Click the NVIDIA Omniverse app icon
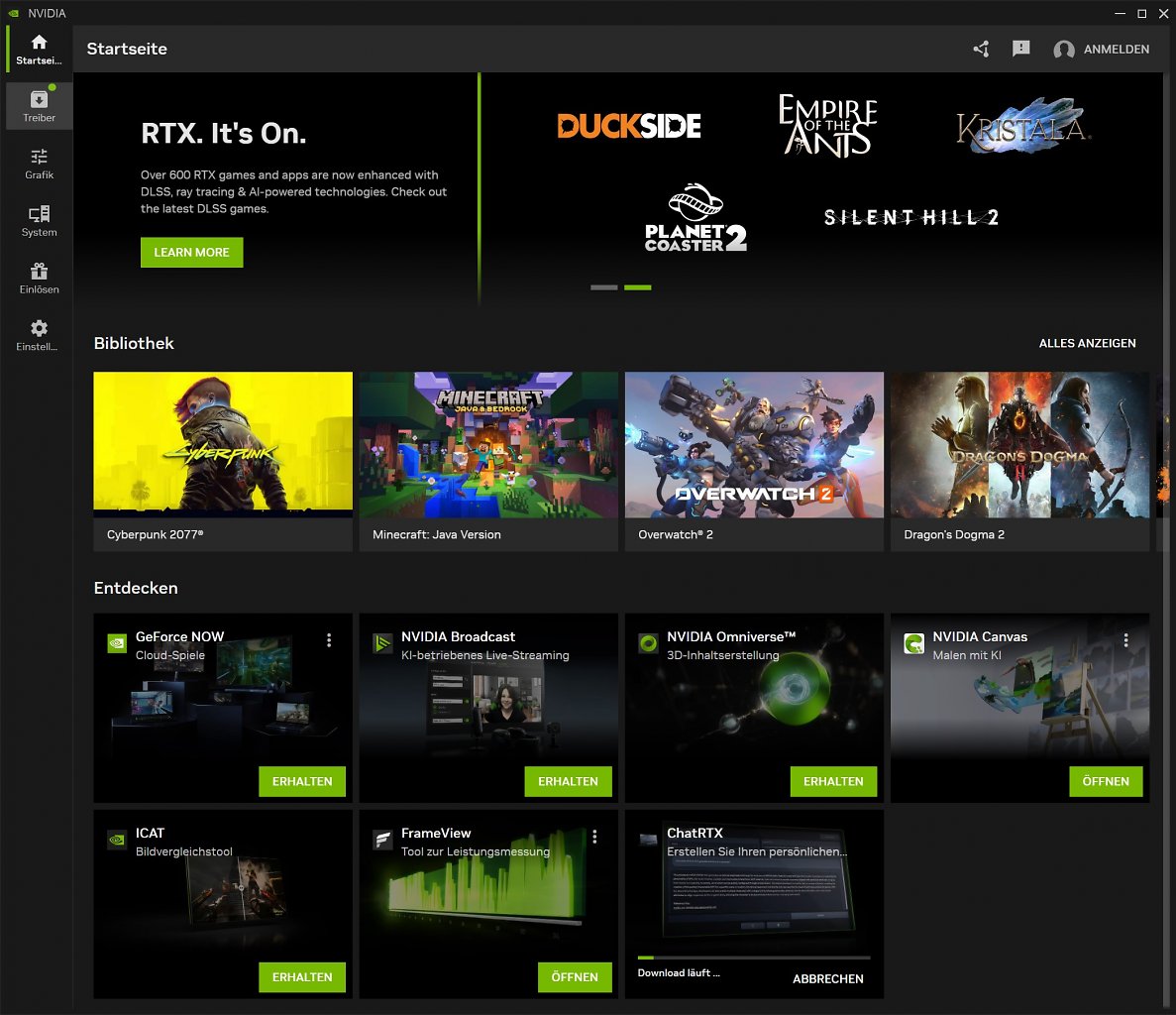Screen dimensions: 1176x1015 [x=648, y=643]
